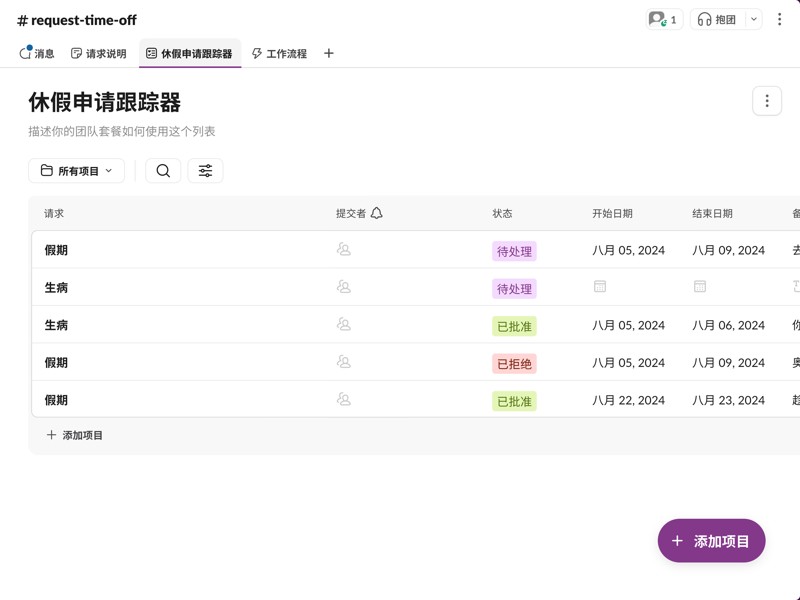Open the search within the tracker list
800x600 pixels.
pyautogui.click(x=162, y=170)
